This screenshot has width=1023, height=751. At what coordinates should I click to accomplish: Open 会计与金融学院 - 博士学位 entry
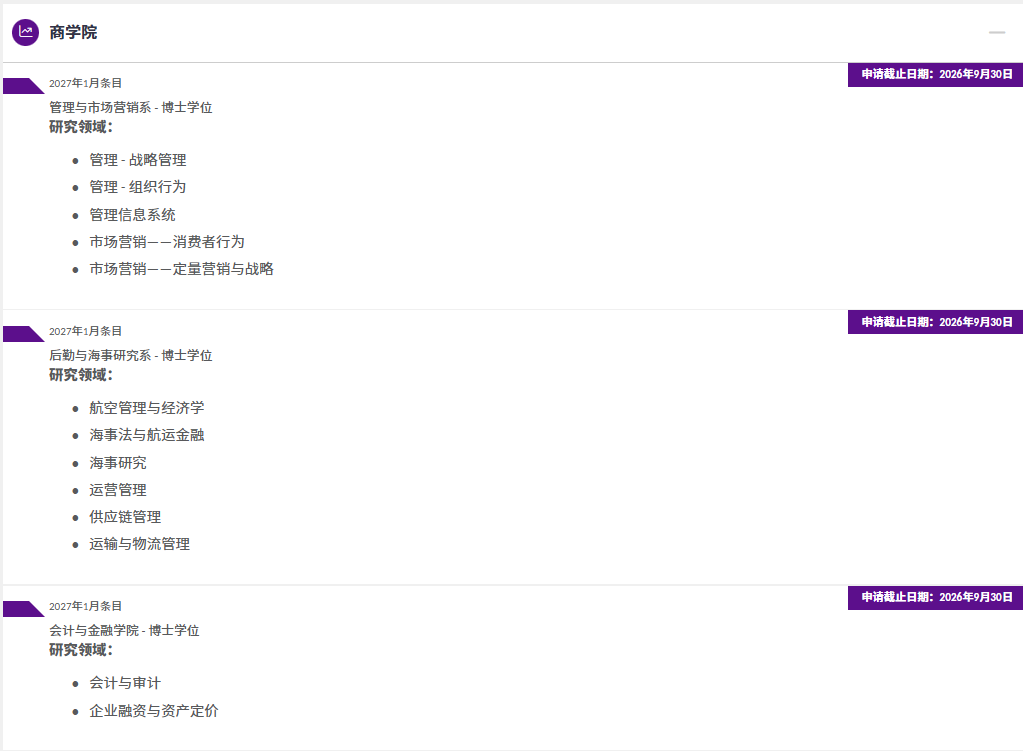[124, 630]
